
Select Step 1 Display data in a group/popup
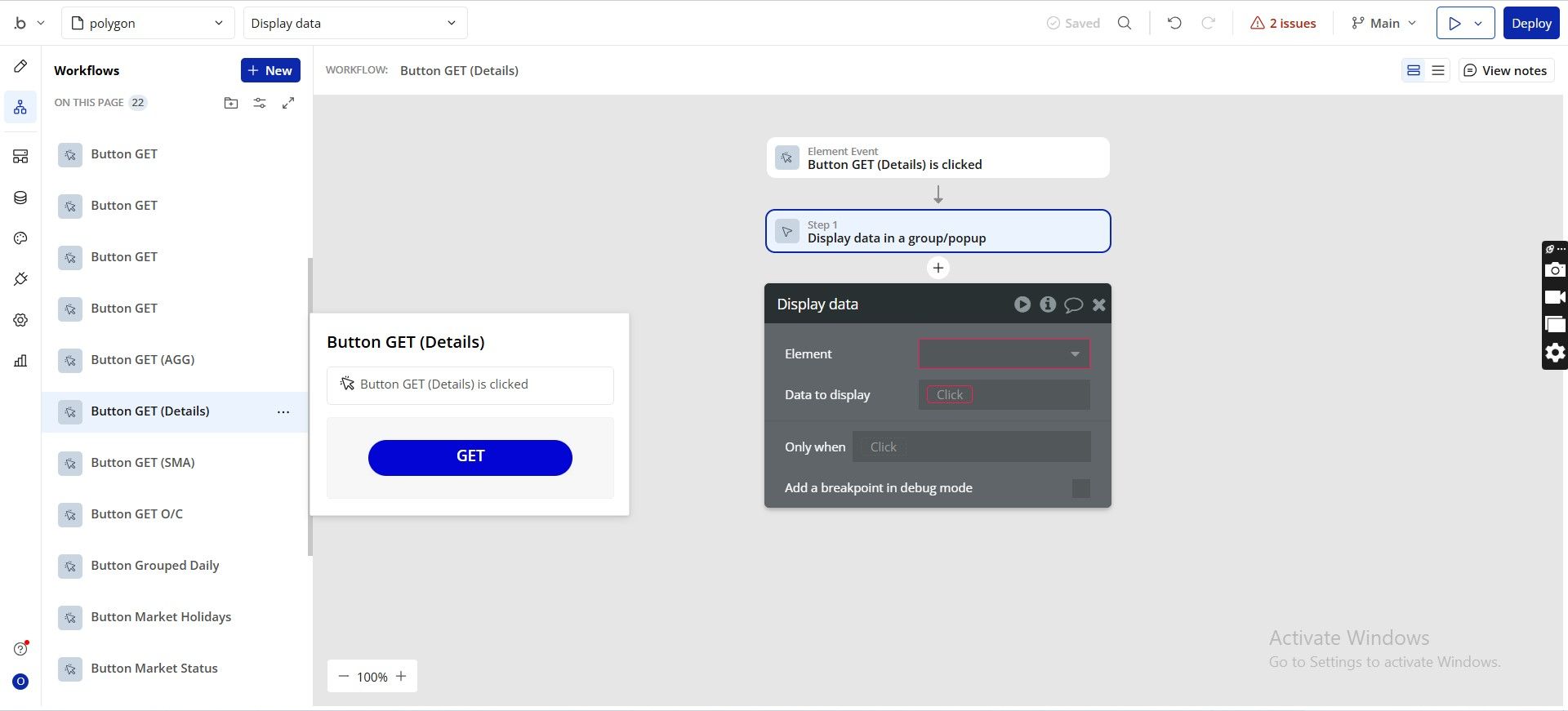click(x=938, y=231)
